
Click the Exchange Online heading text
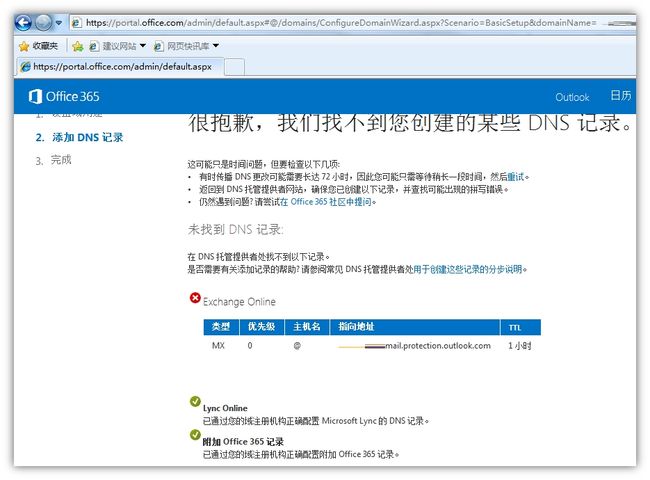tap(239, 302)
